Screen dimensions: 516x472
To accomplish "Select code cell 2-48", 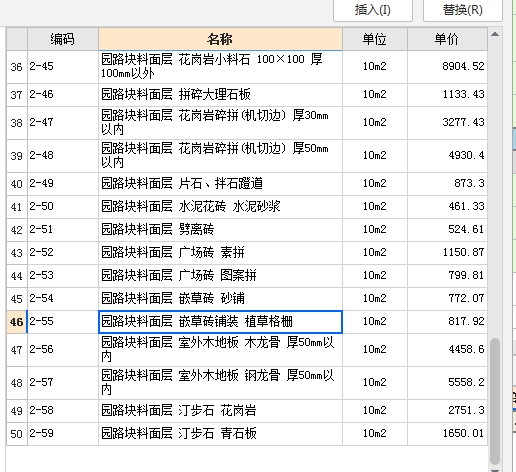I will (x=63, y=156).
